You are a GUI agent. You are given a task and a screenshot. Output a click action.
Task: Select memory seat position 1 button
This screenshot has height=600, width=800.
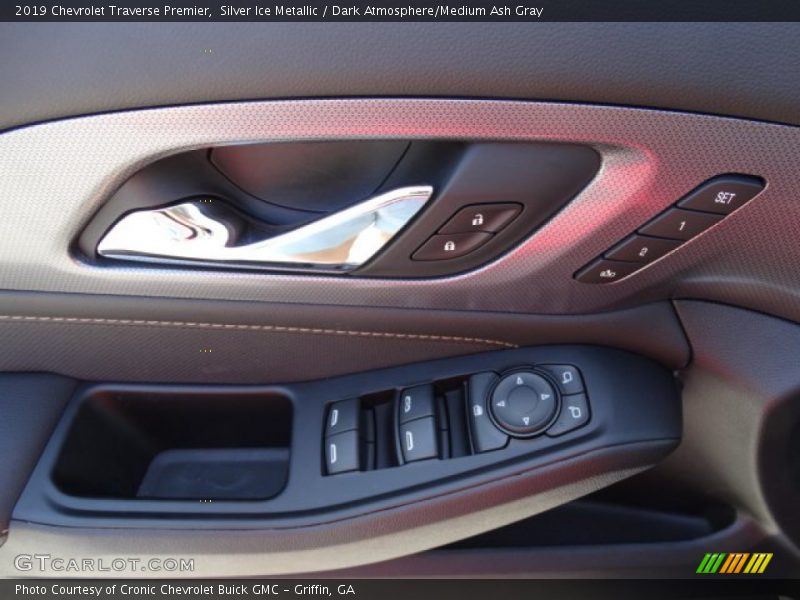point(681,224)
